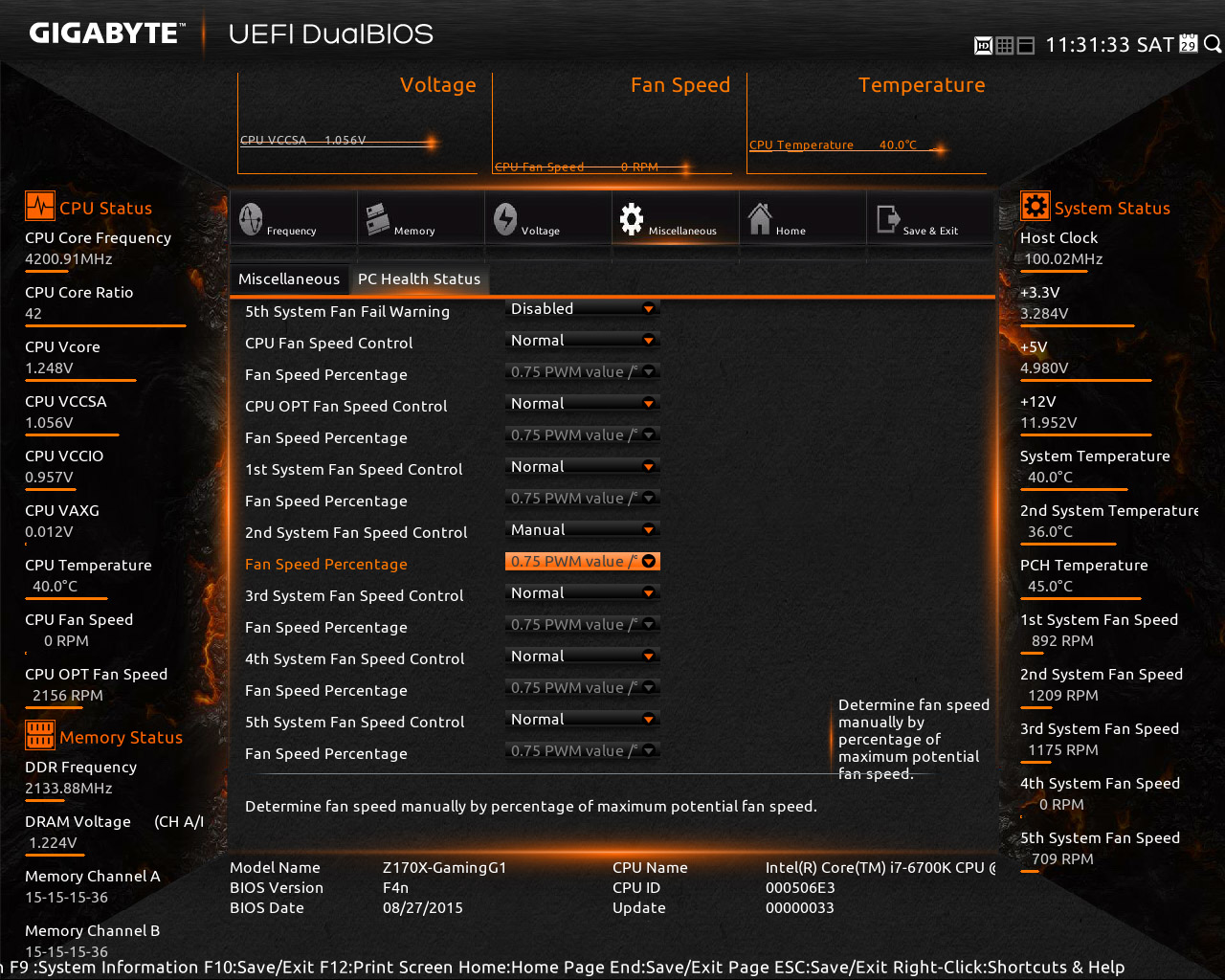
Task: Click the 1st System Fan Speed 892 RPM
Action: tap(1062, 640)
